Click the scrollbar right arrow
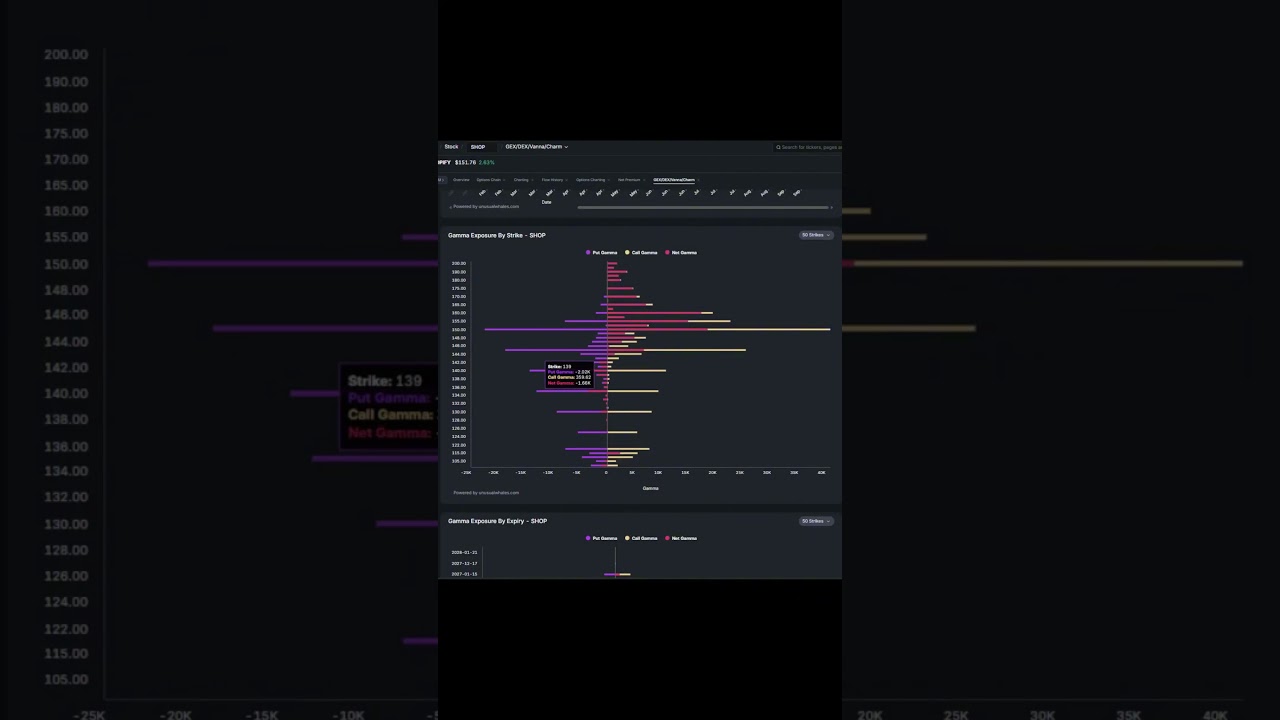1280x720 pixels. point(832,207)
